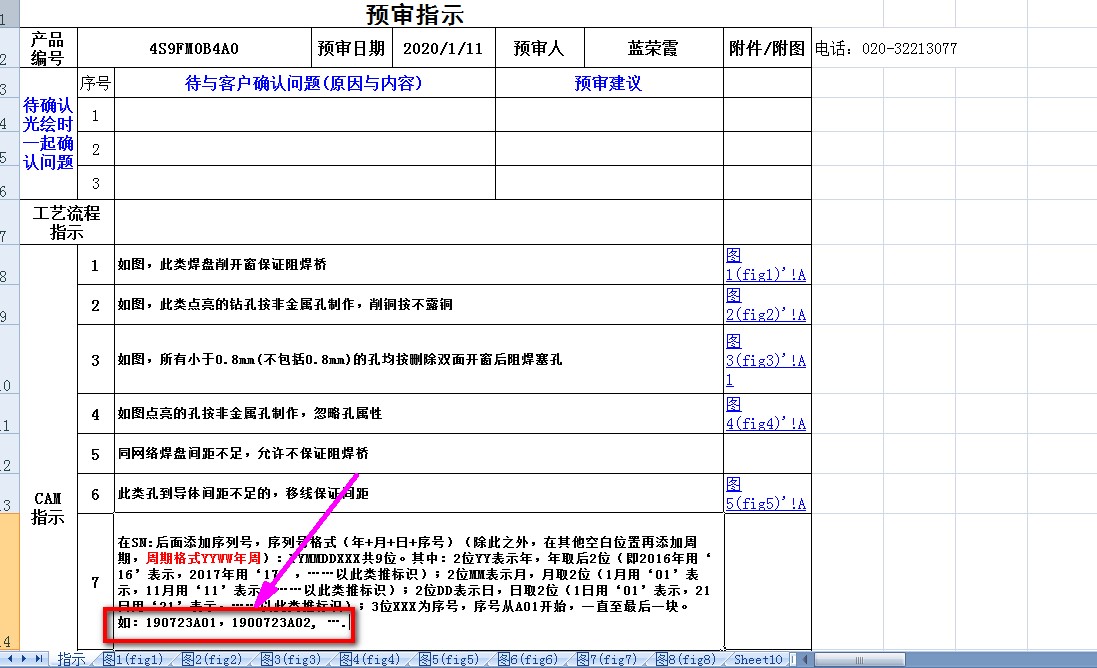Select CAM item 3 text about 0.8mm holes
This screenshot has height=668, width=1097.
tap(418, 360)
